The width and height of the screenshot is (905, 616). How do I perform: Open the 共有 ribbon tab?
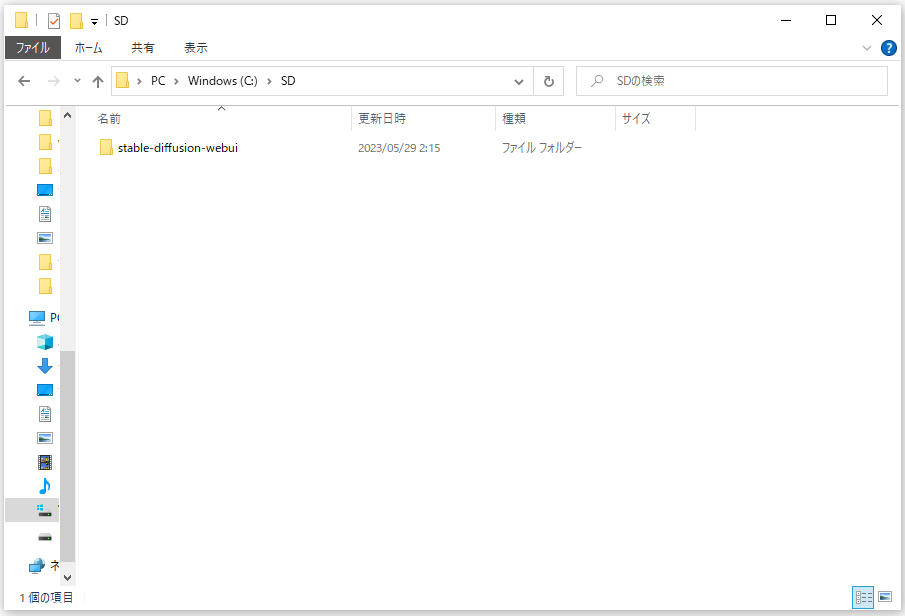143,48
